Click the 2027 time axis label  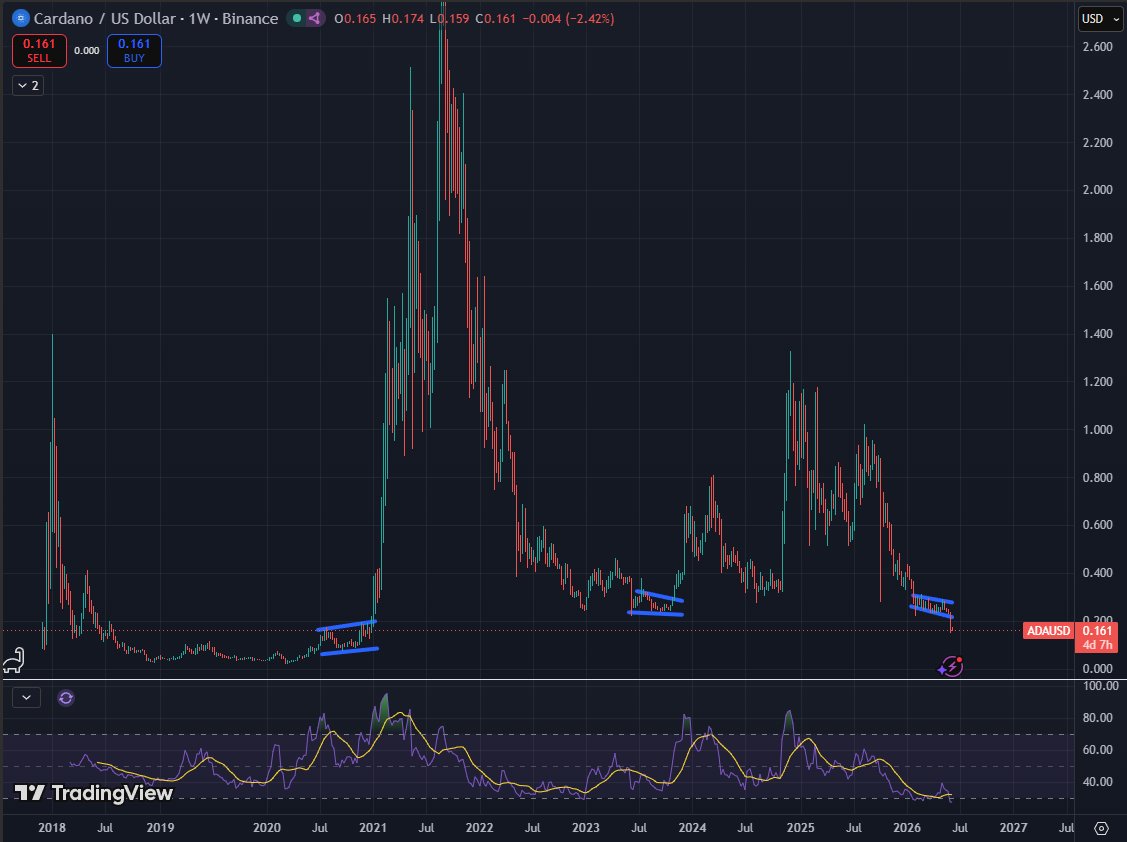coord(1013,828)
